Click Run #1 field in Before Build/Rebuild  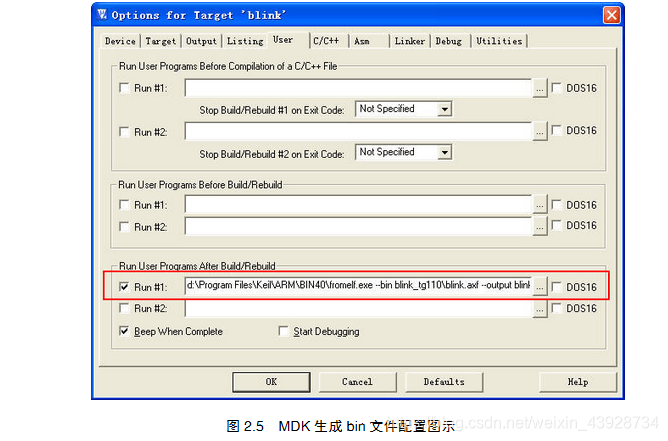pyautogui.click(x=358, y=204)
